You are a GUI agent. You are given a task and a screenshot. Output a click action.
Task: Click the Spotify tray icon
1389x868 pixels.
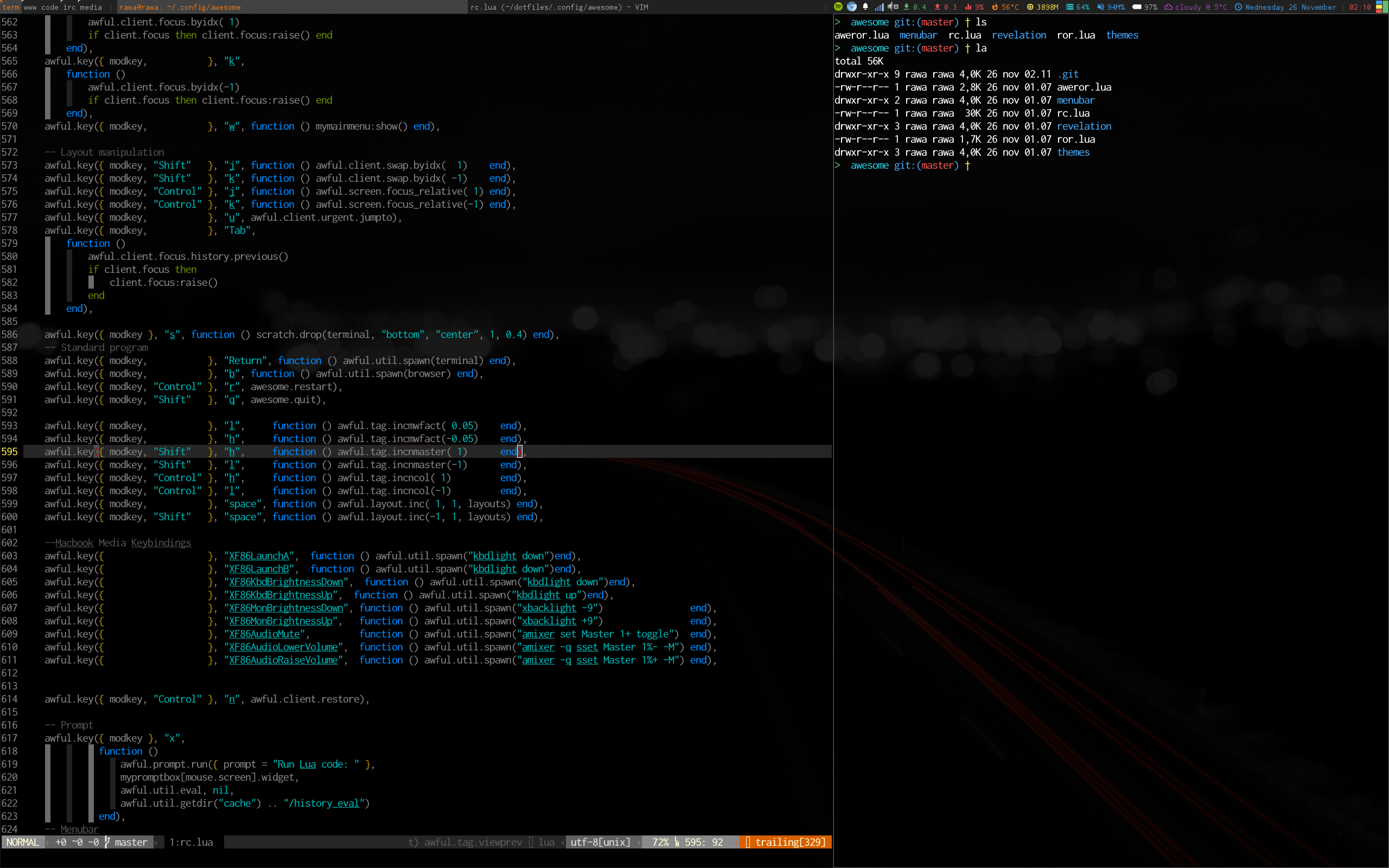[x=838, y=7]
